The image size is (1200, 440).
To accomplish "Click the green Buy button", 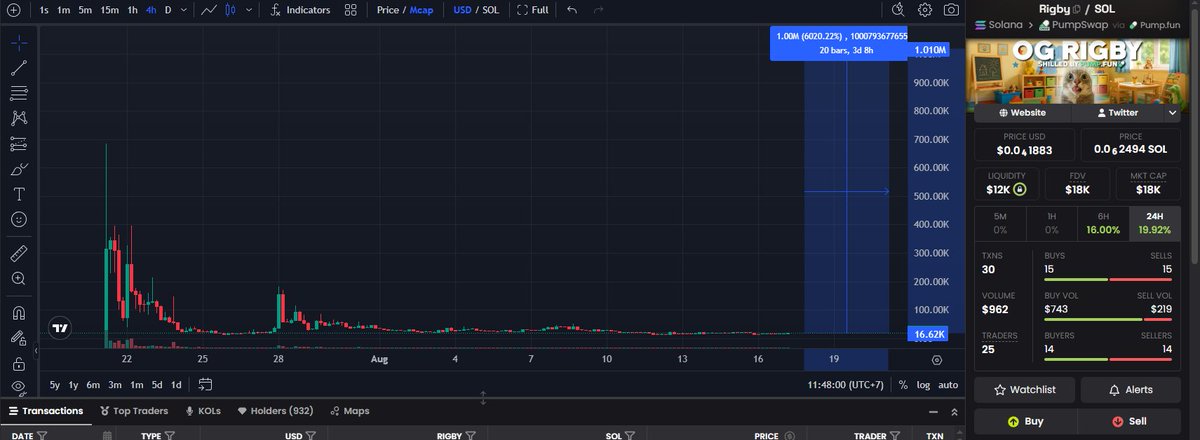I will coord(1024,421).
